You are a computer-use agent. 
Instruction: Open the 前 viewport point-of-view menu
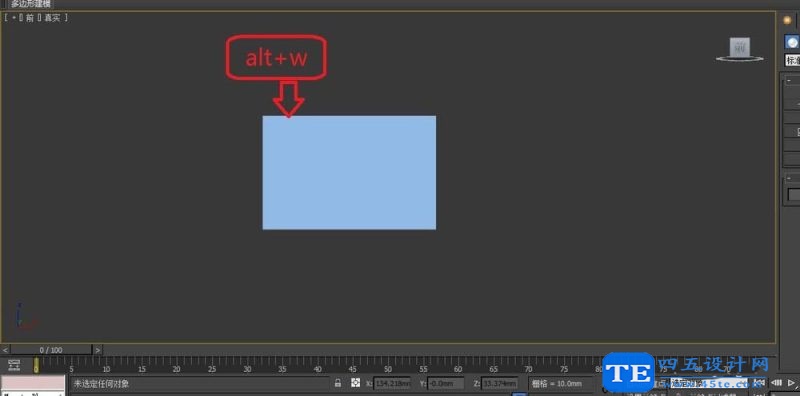pyautogui.click(x=30, y=18)
